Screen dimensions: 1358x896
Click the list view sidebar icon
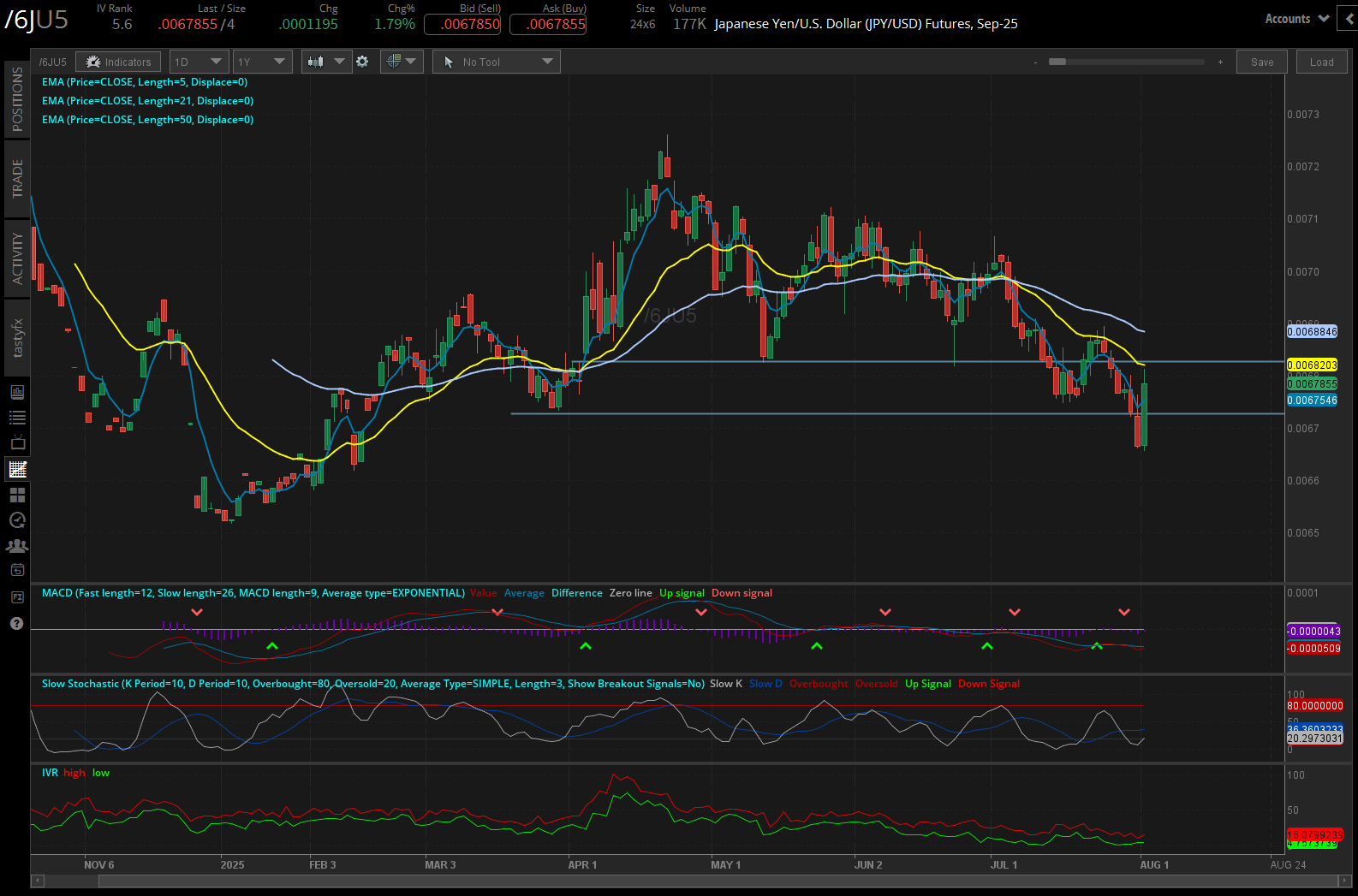(17, 418)
